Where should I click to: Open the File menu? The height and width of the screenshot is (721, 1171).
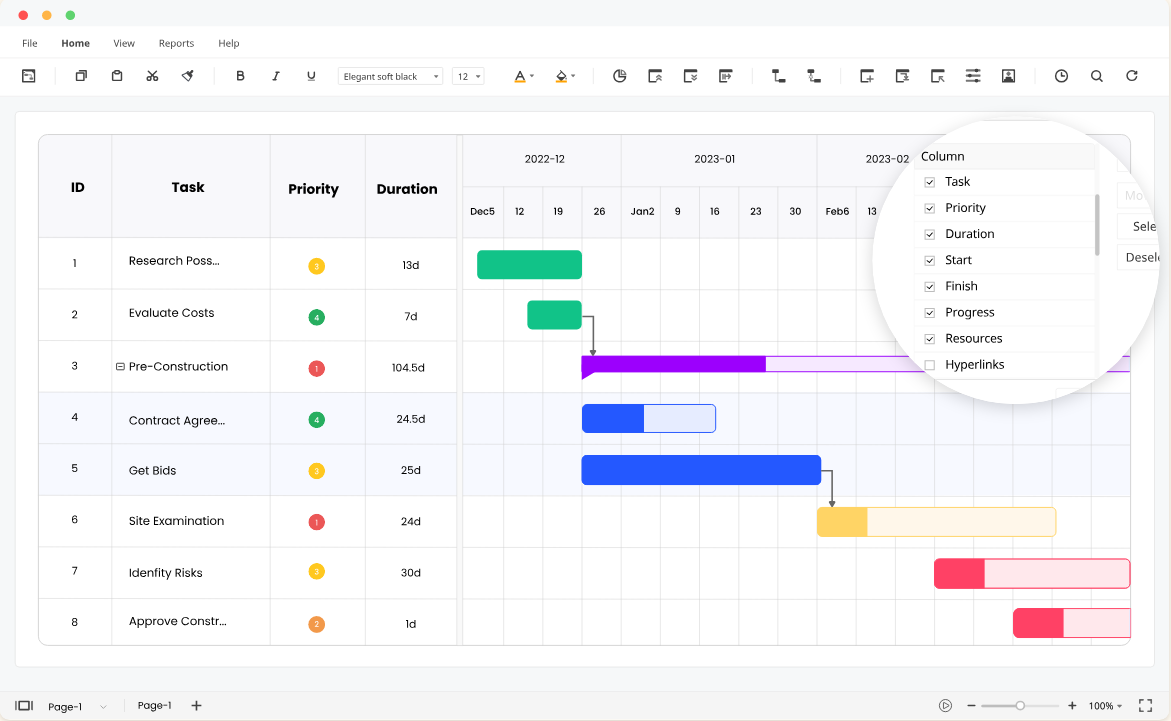(30, 43)
